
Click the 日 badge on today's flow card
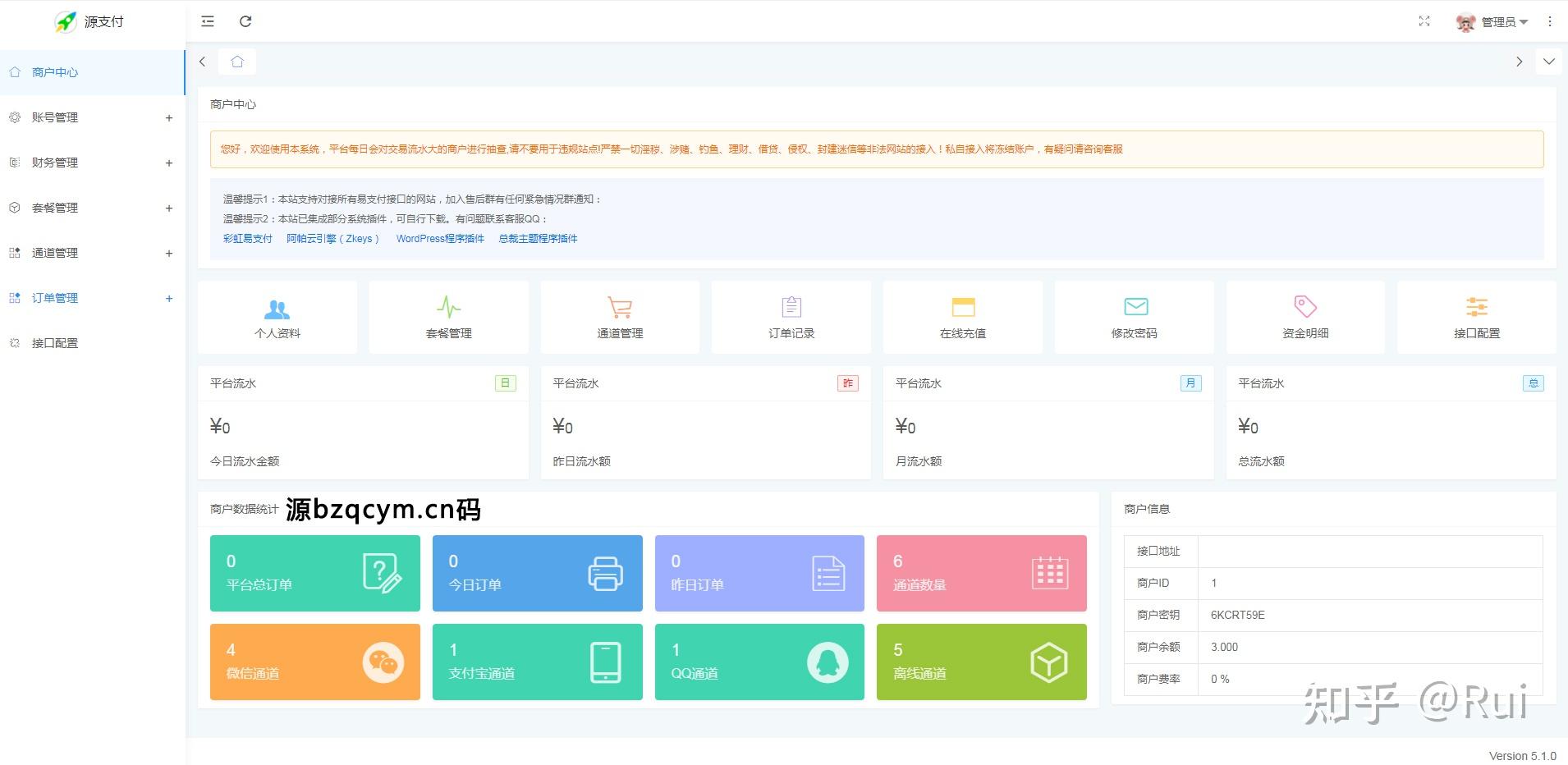pyautogui.click(x=506, y=383)
